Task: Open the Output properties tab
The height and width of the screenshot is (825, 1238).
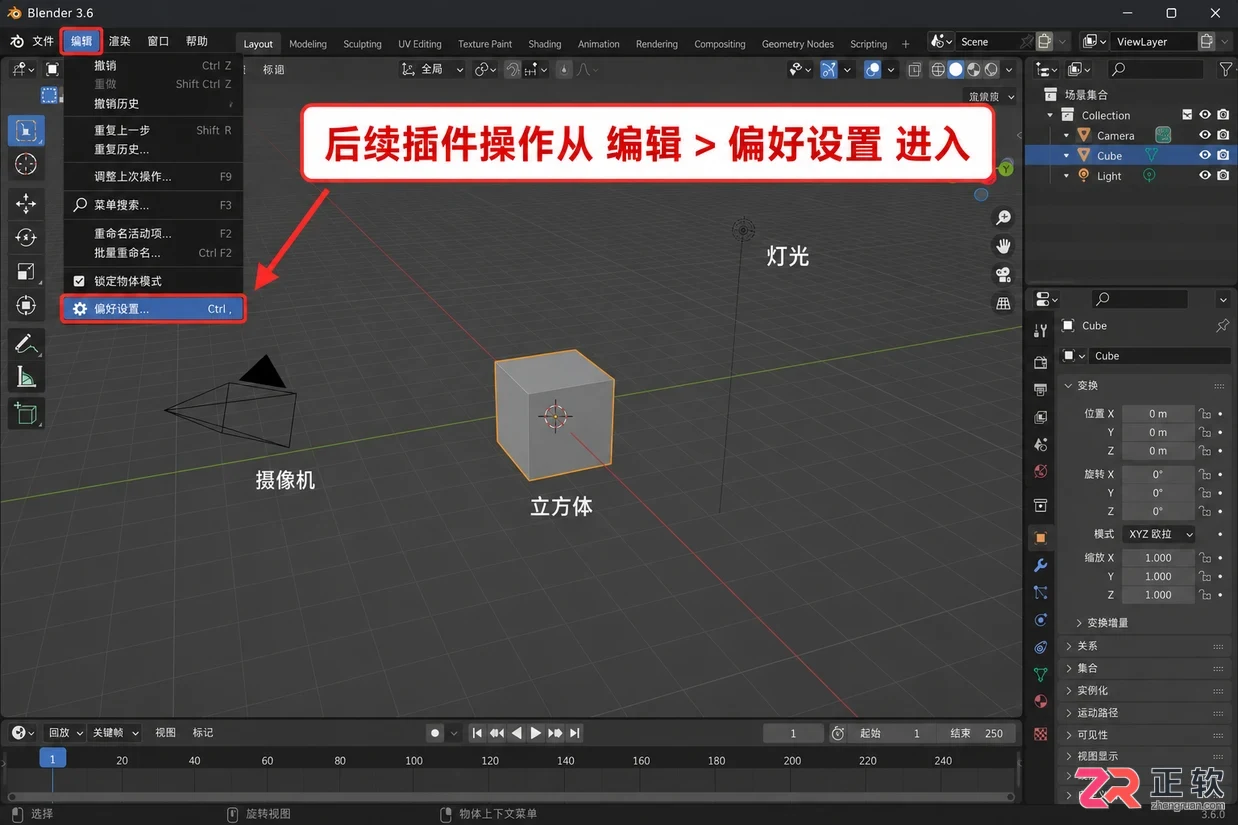Action: pos(1041,390)
